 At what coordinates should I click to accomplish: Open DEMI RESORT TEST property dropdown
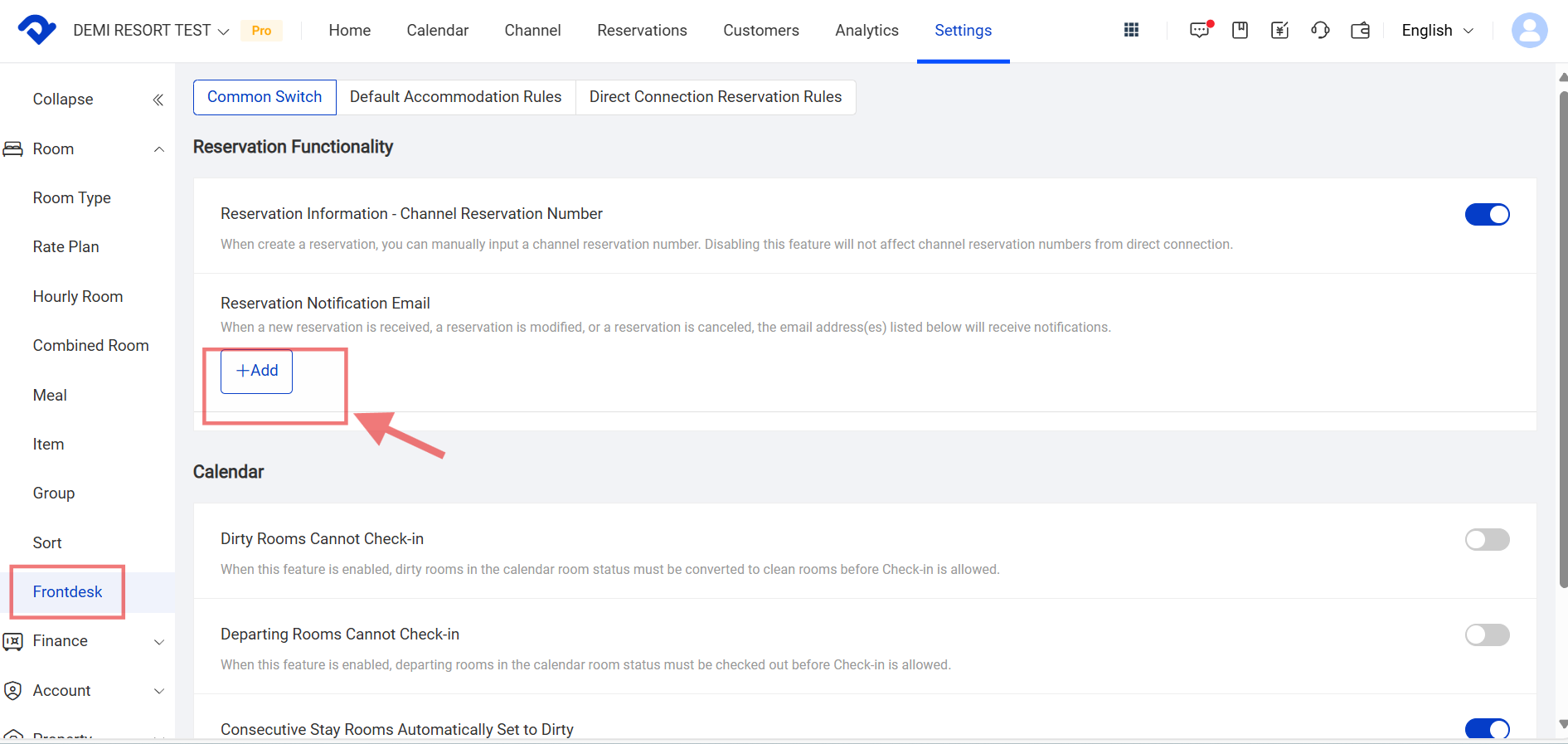click(151, 31)
